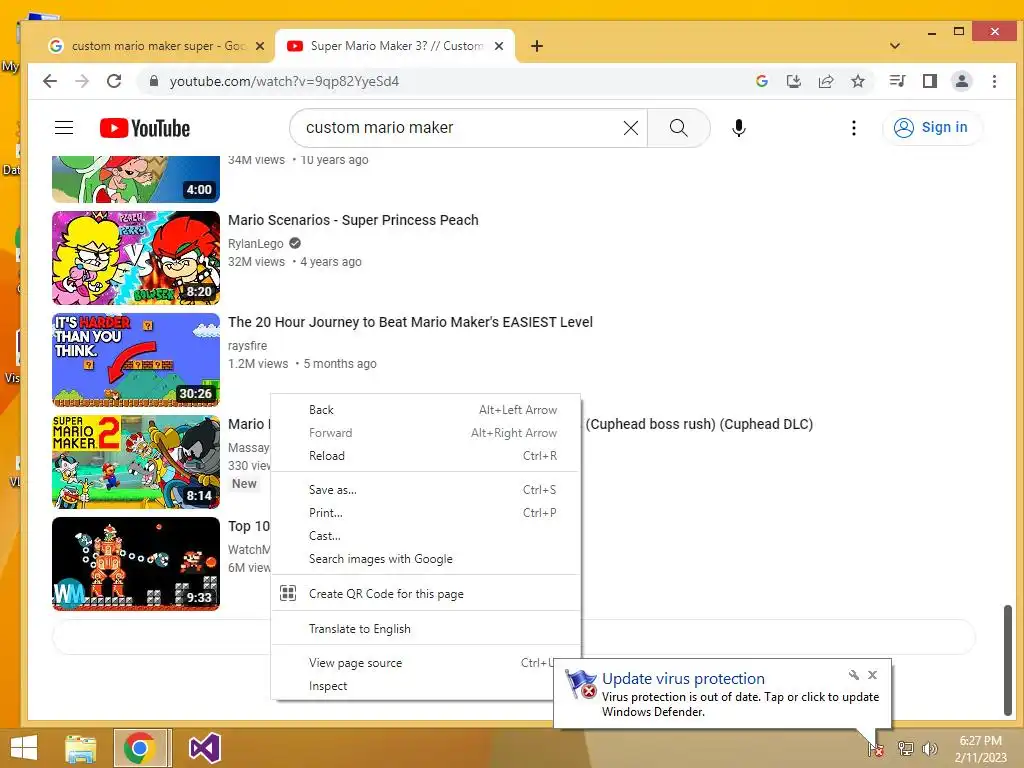Select Translate to English menu item
Screen dimensions: 1024x768
(425, 629)
